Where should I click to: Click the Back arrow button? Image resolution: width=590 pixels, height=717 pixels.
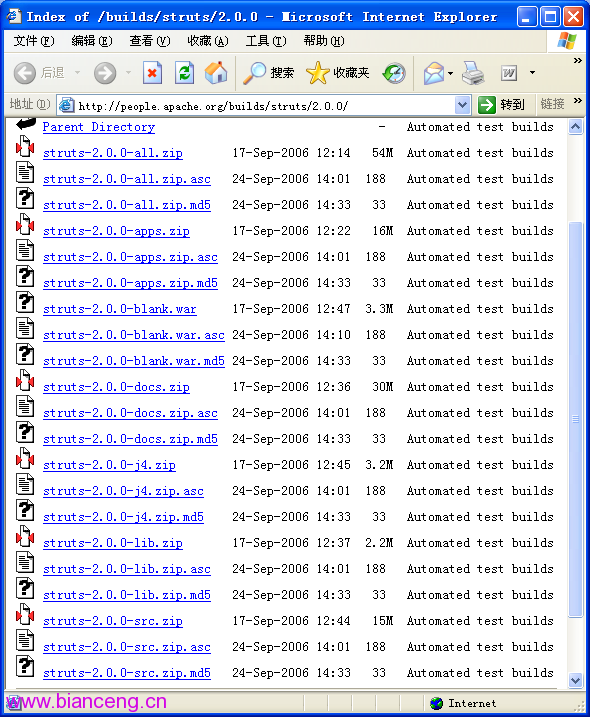[x=25, y=73]
